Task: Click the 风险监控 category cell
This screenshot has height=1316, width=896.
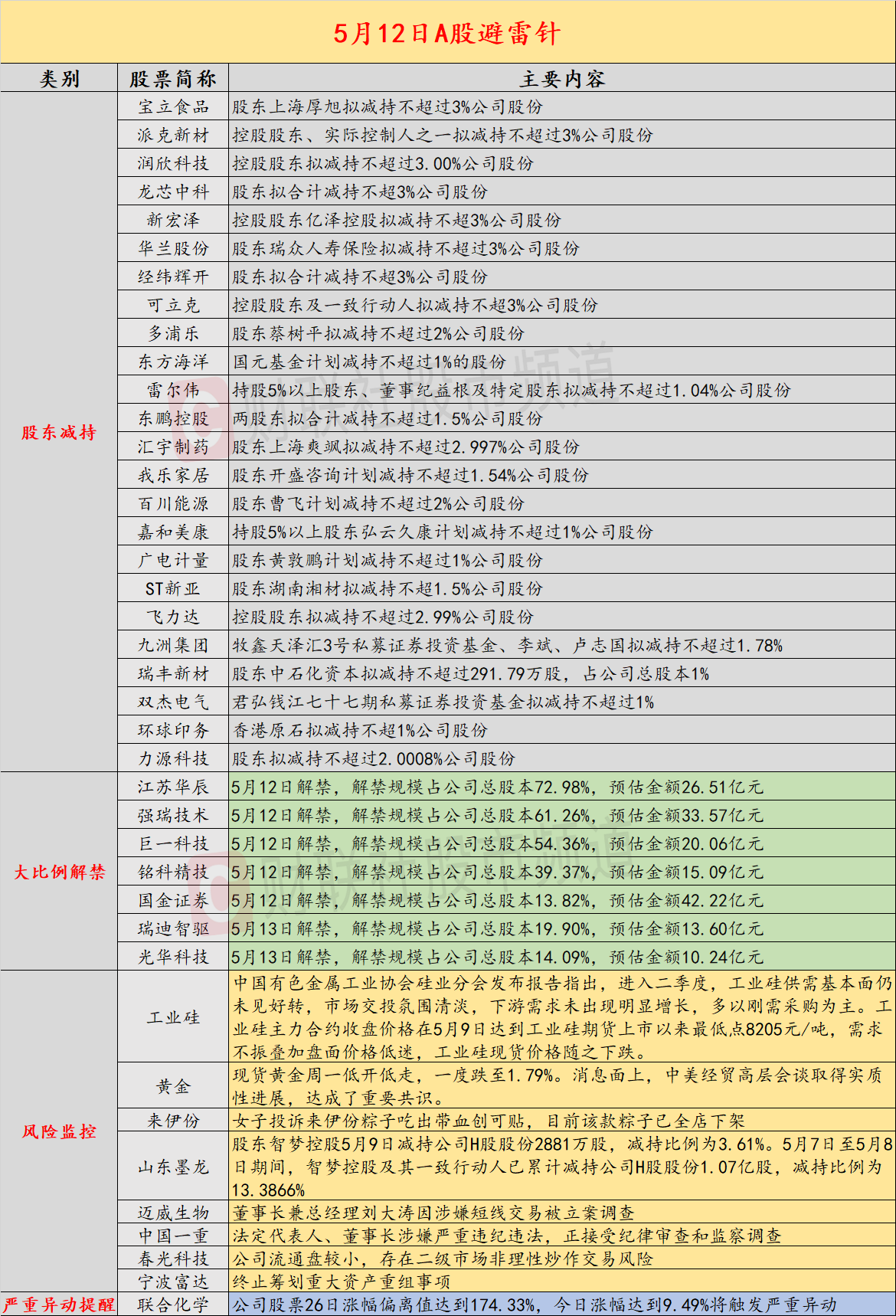Action: 59,1131
